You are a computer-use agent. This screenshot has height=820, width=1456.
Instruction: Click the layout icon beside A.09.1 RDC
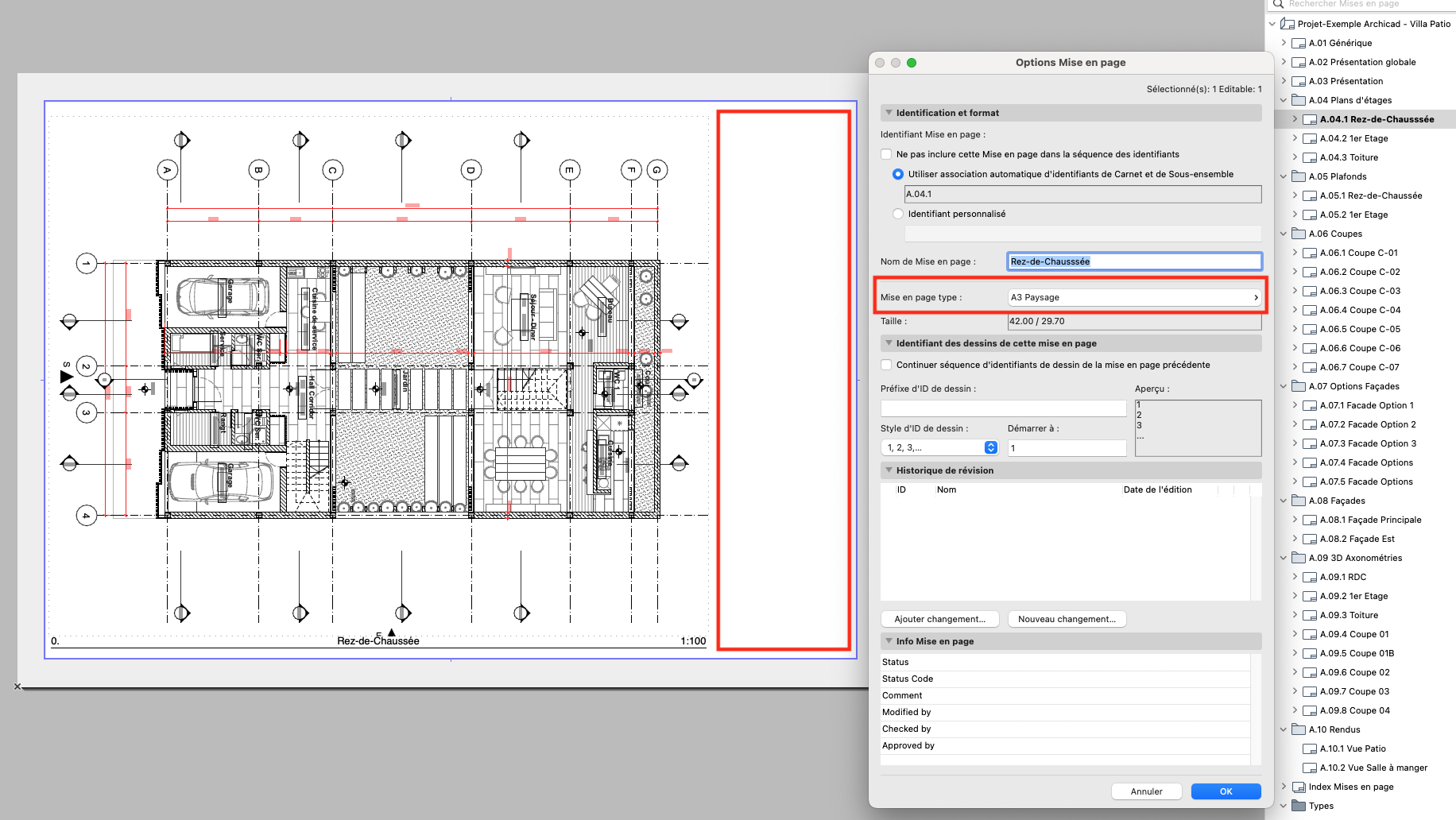[1310, 577]
